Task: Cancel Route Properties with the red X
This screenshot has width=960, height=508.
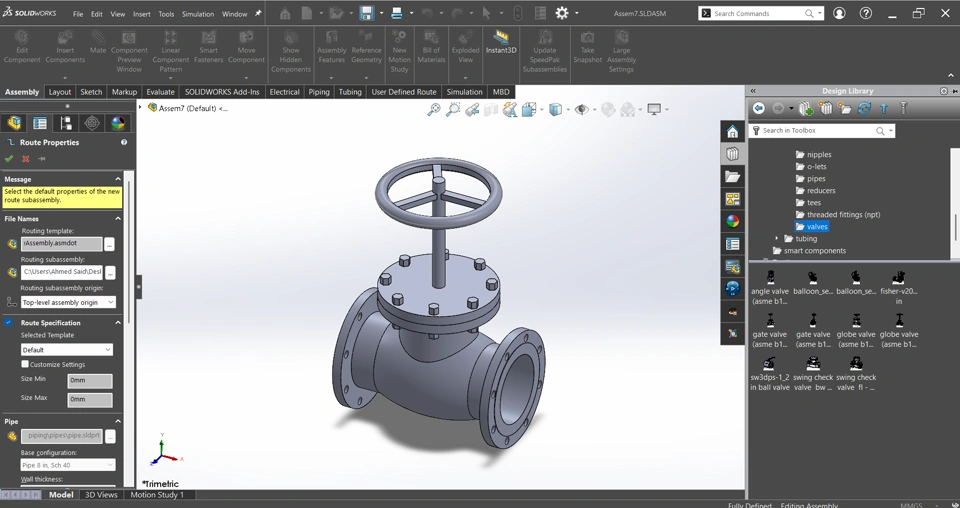Action: pyautogui.click(x=26, y=158)
